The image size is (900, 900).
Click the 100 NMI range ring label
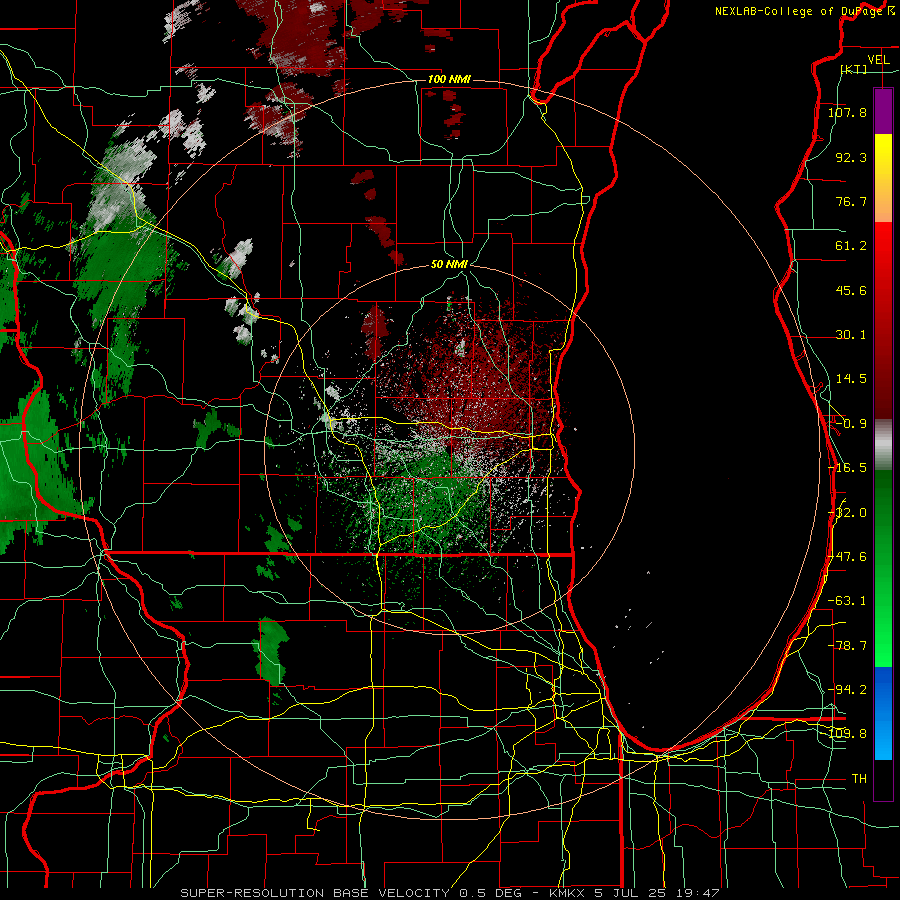449,79
